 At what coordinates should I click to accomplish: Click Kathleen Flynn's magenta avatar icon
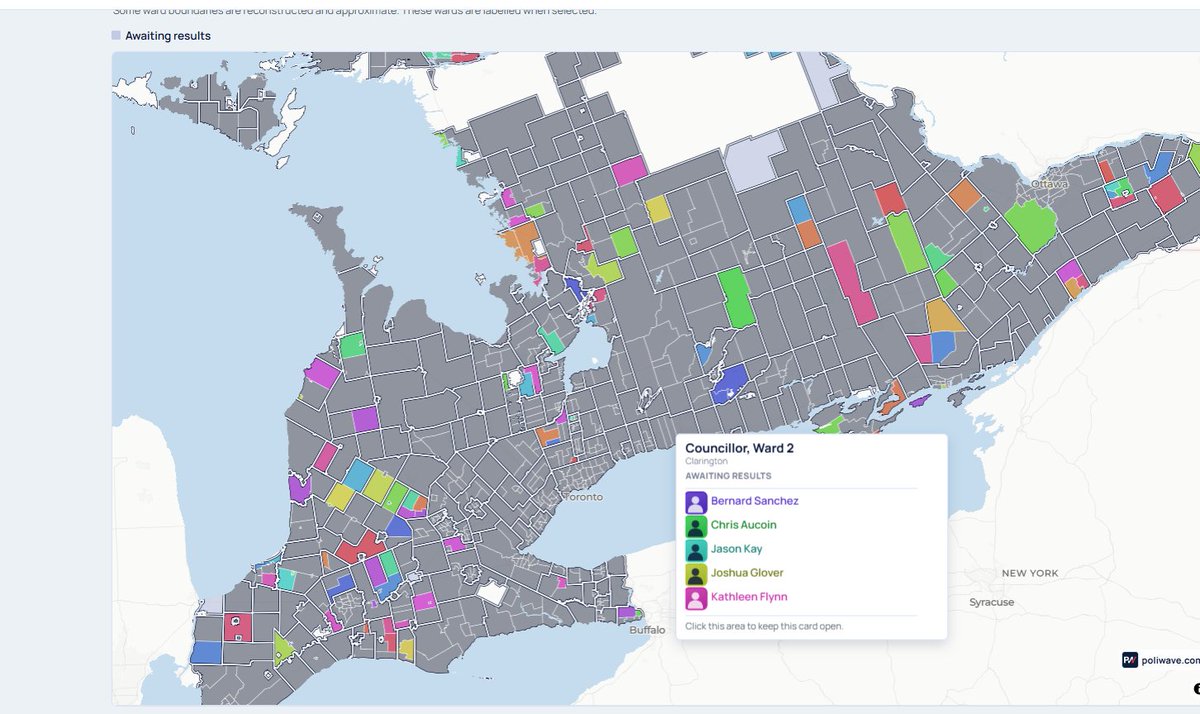696,598
